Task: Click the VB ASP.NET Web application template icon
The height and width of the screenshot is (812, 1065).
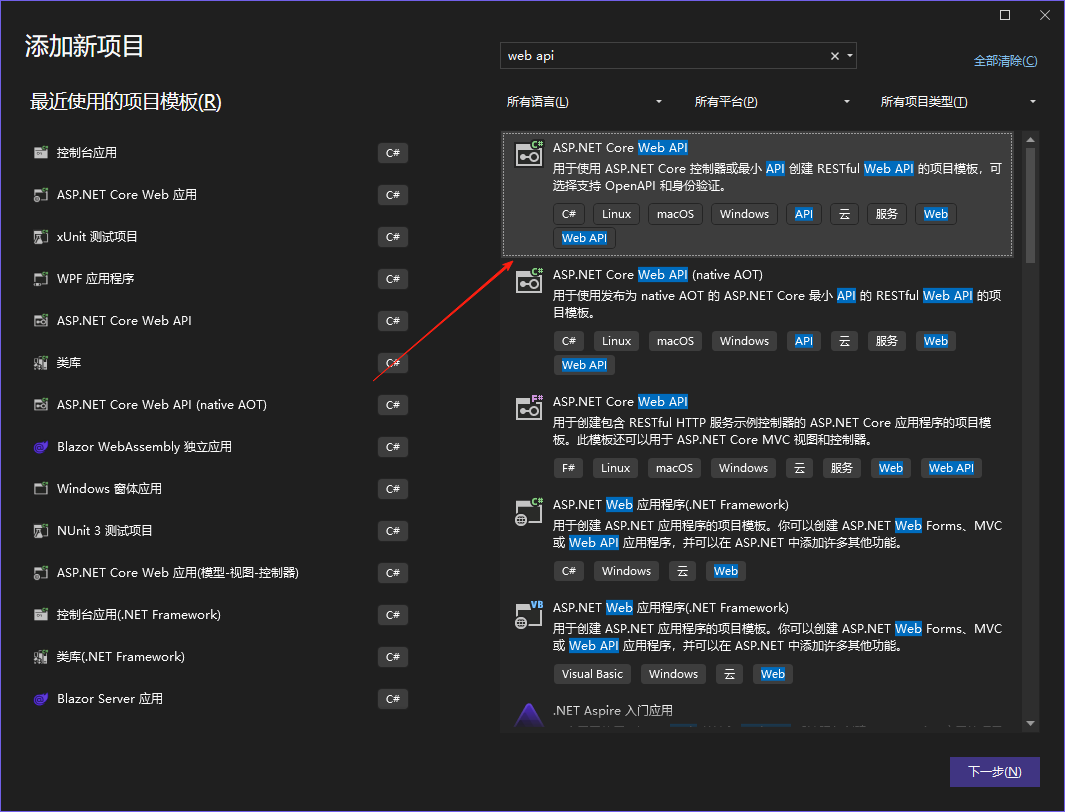Action: point(529,614)
